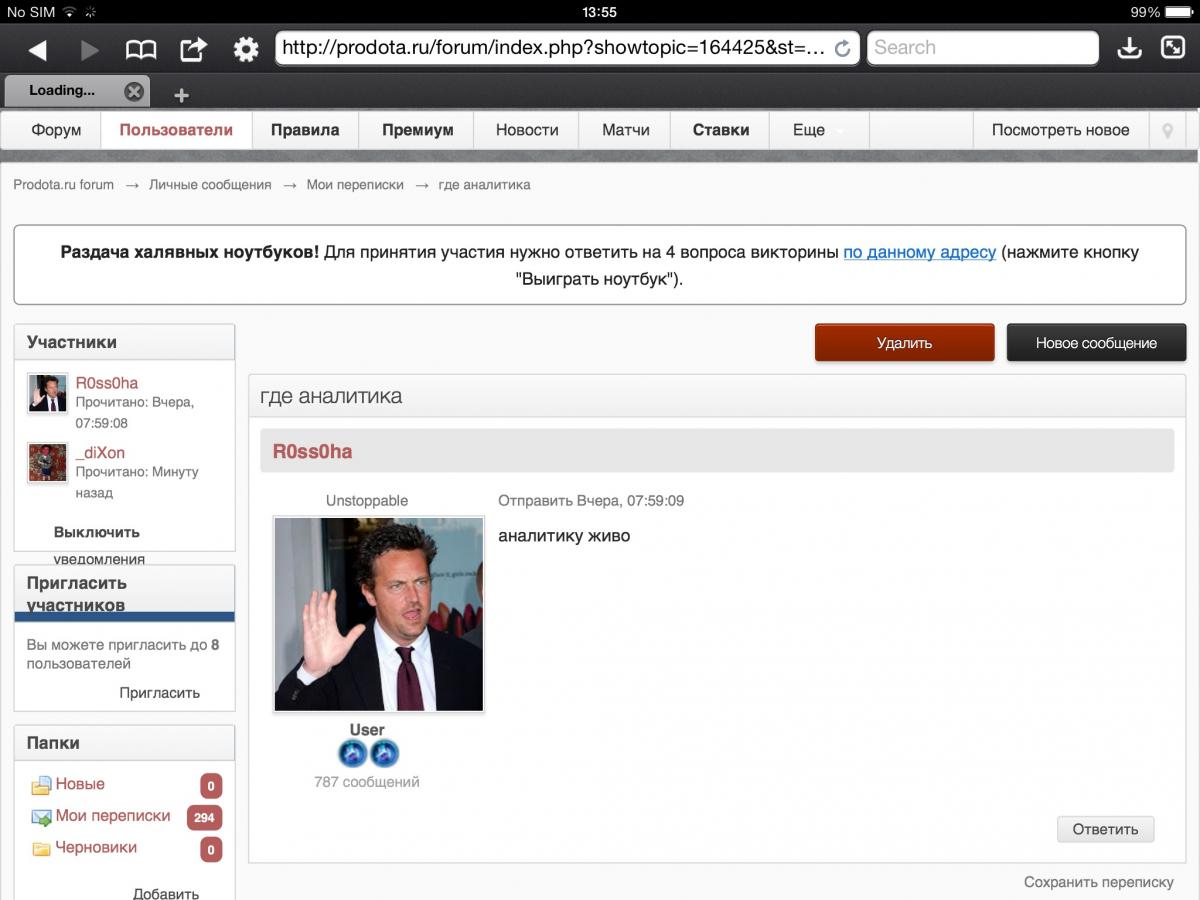Tap the share icon in toolbar
Viewport: 1200px width, 900px height.
[193, 49]
